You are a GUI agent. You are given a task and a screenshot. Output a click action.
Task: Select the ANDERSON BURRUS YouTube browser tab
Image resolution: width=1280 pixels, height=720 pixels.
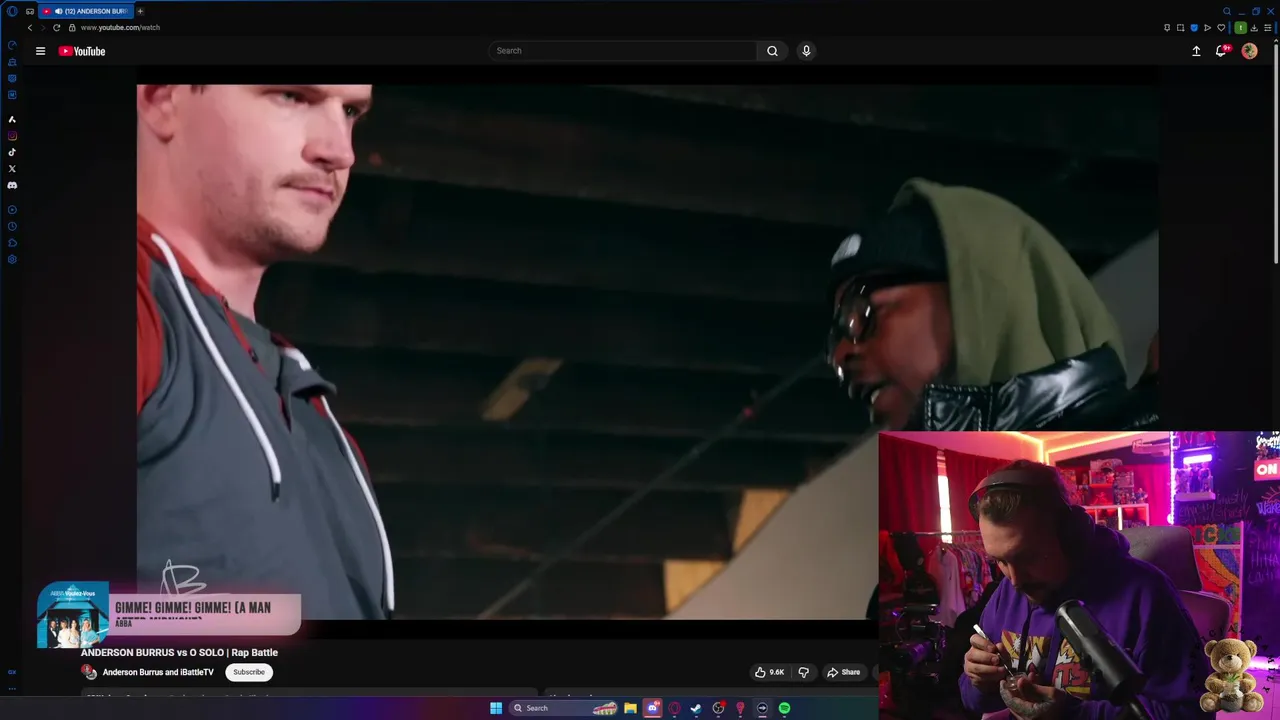coord(85,11)
